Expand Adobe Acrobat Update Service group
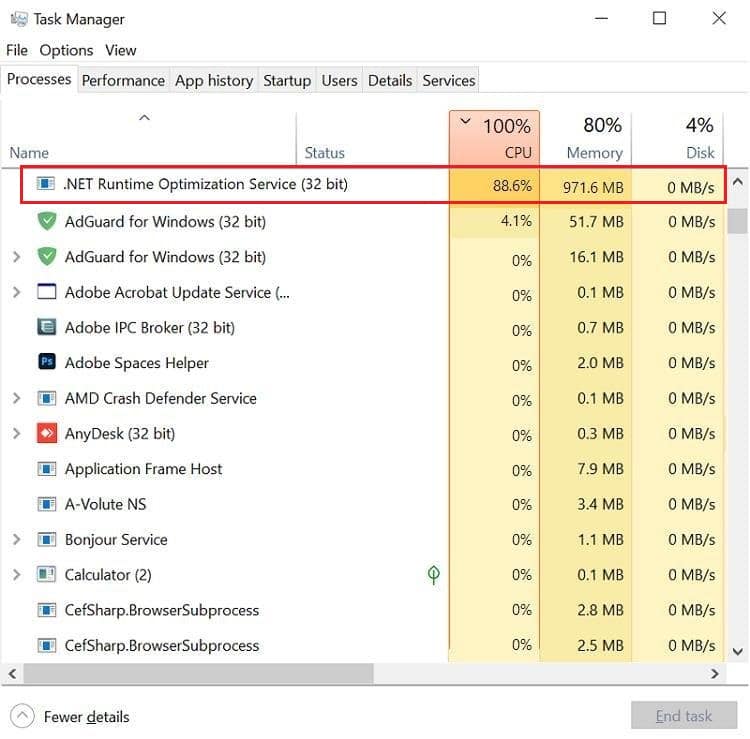 click(17, 292)
